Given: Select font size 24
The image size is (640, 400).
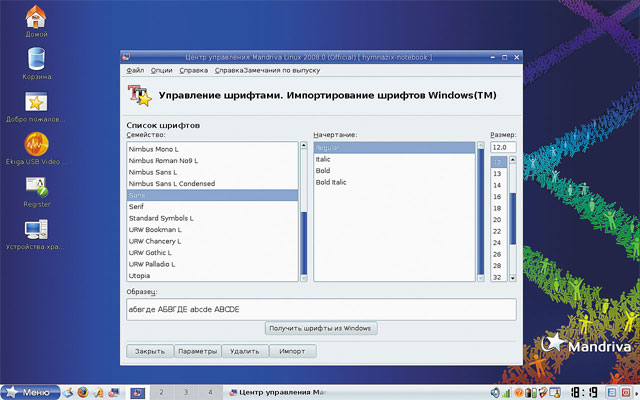Looking at the screenshot, I should click(x=498, y=242).
